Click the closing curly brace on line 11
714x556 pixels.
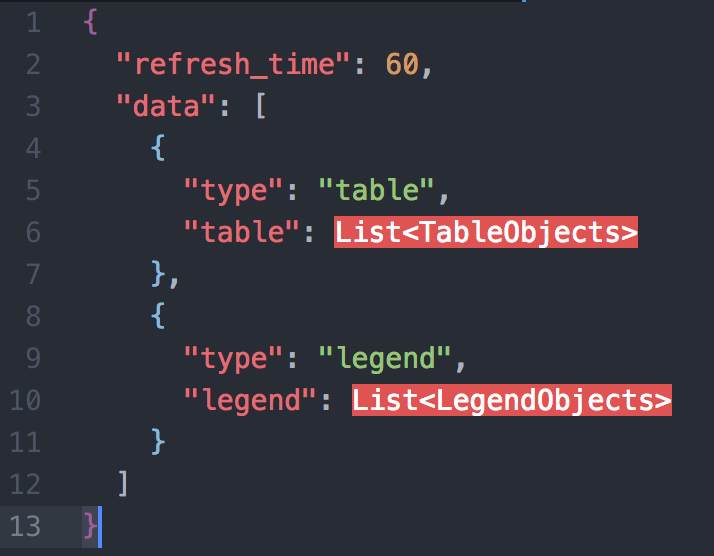pos(158,441)
